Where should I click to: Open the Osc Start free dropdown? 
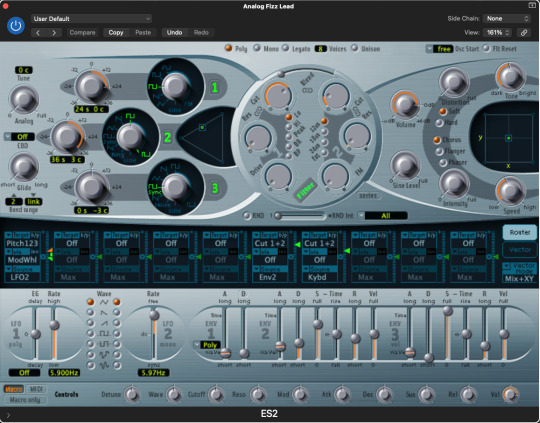click(439, 49)
